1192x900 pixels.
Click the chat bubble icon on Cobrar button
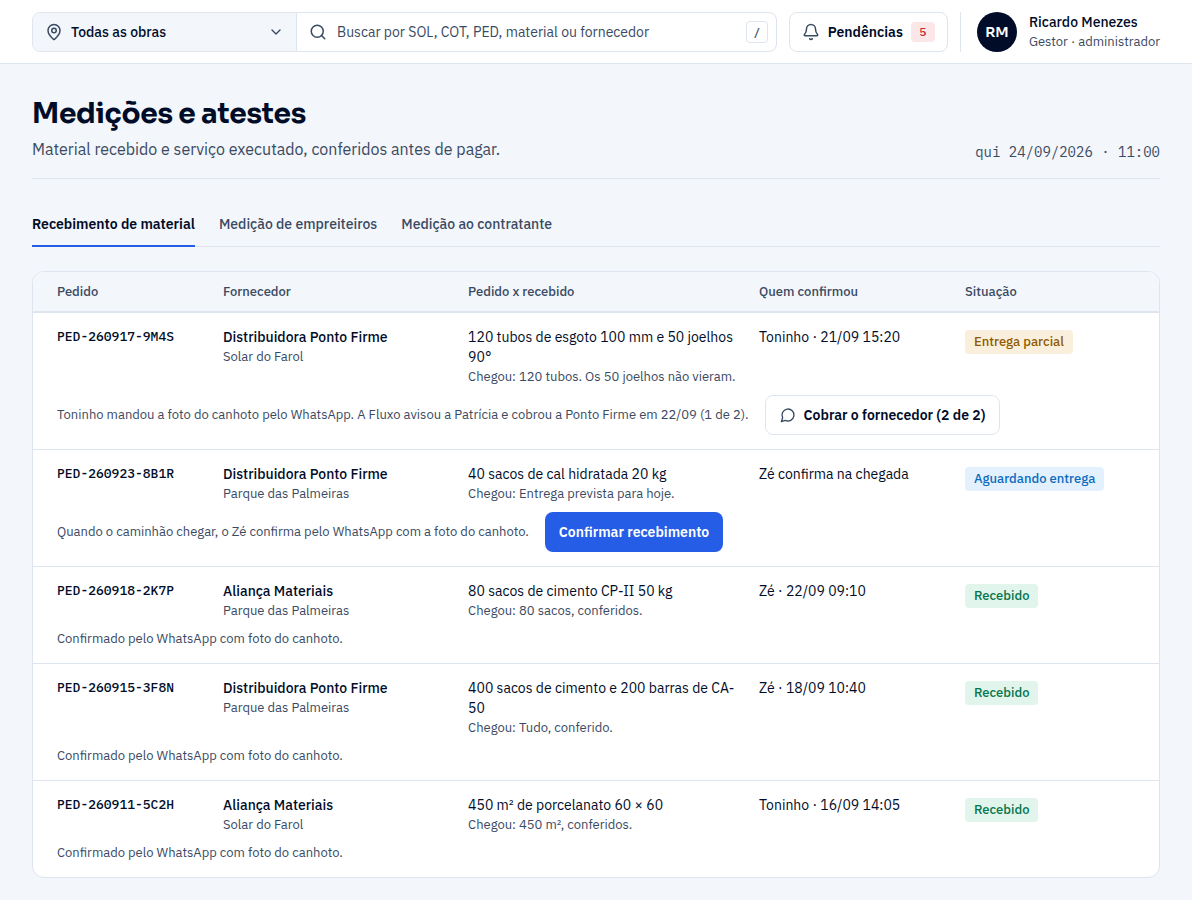click(x=788, y=415)
